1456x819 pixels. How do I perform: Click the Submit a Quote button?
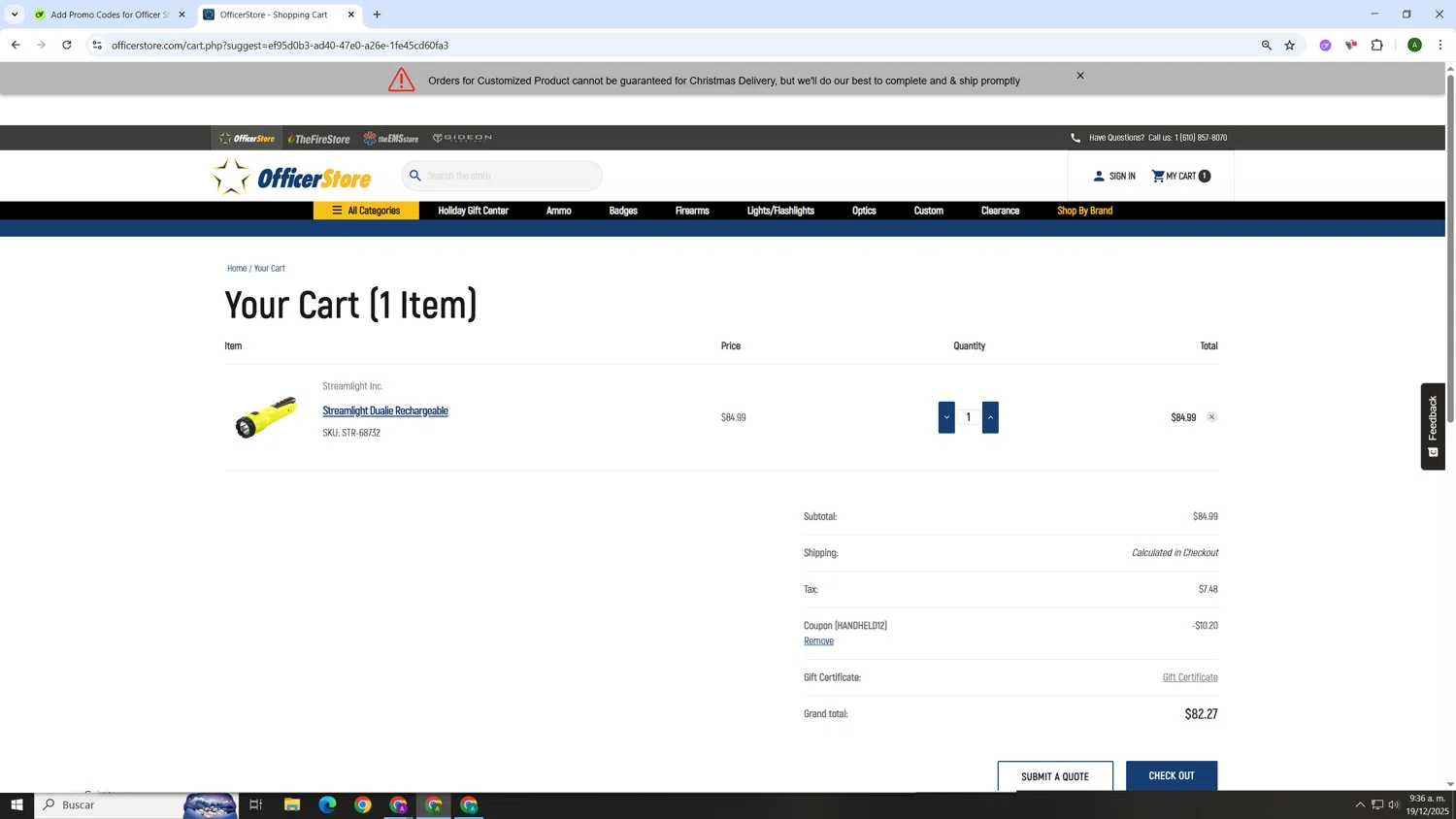[1055, 776]
